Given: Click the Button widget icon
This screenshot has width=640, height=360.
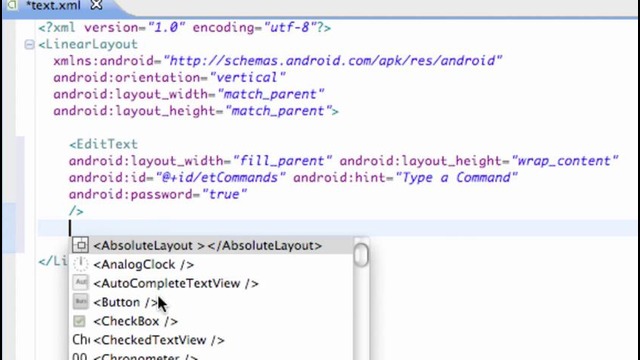Looking at the screenshot, I should coord(80,302).
